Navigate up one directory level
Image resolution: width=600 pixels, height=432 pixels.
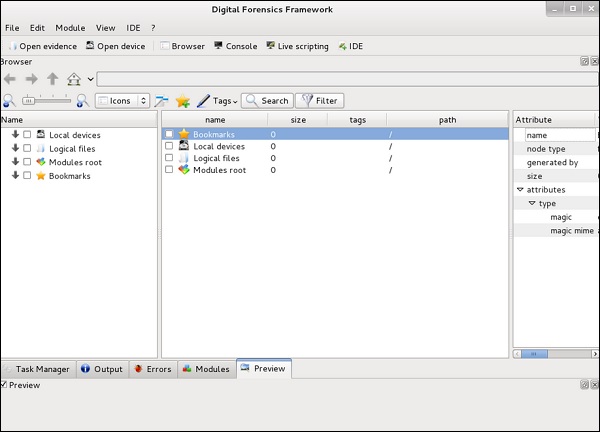click(x=52, y=79)
